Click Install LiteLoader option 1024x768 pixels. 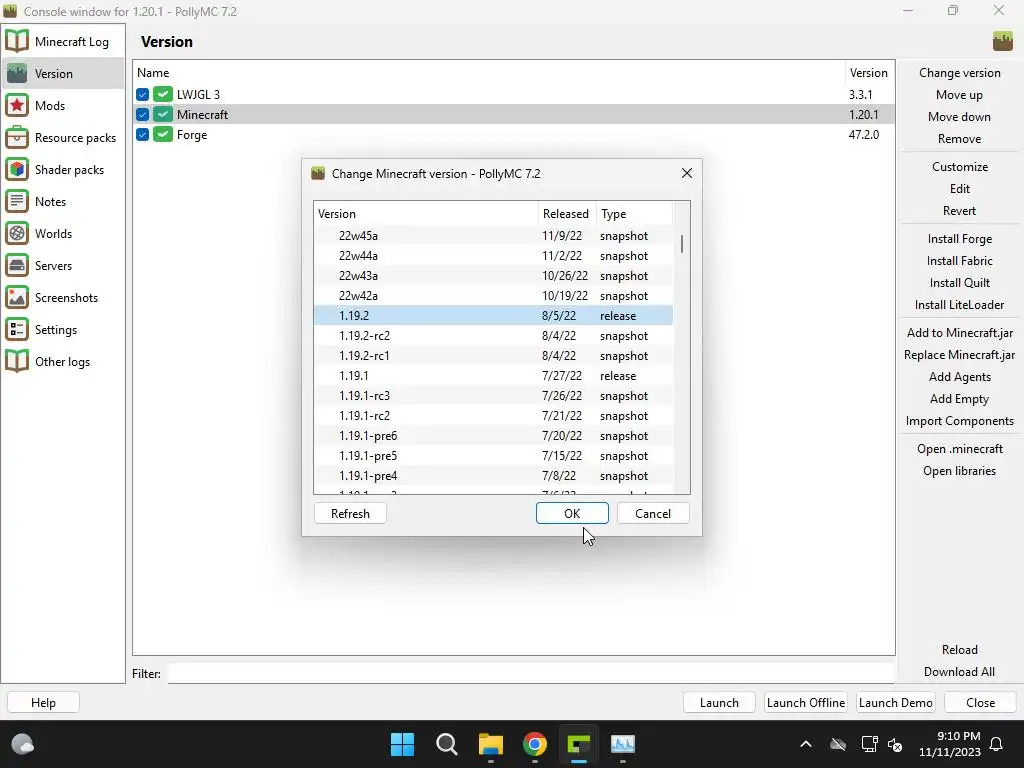point(959,305)
